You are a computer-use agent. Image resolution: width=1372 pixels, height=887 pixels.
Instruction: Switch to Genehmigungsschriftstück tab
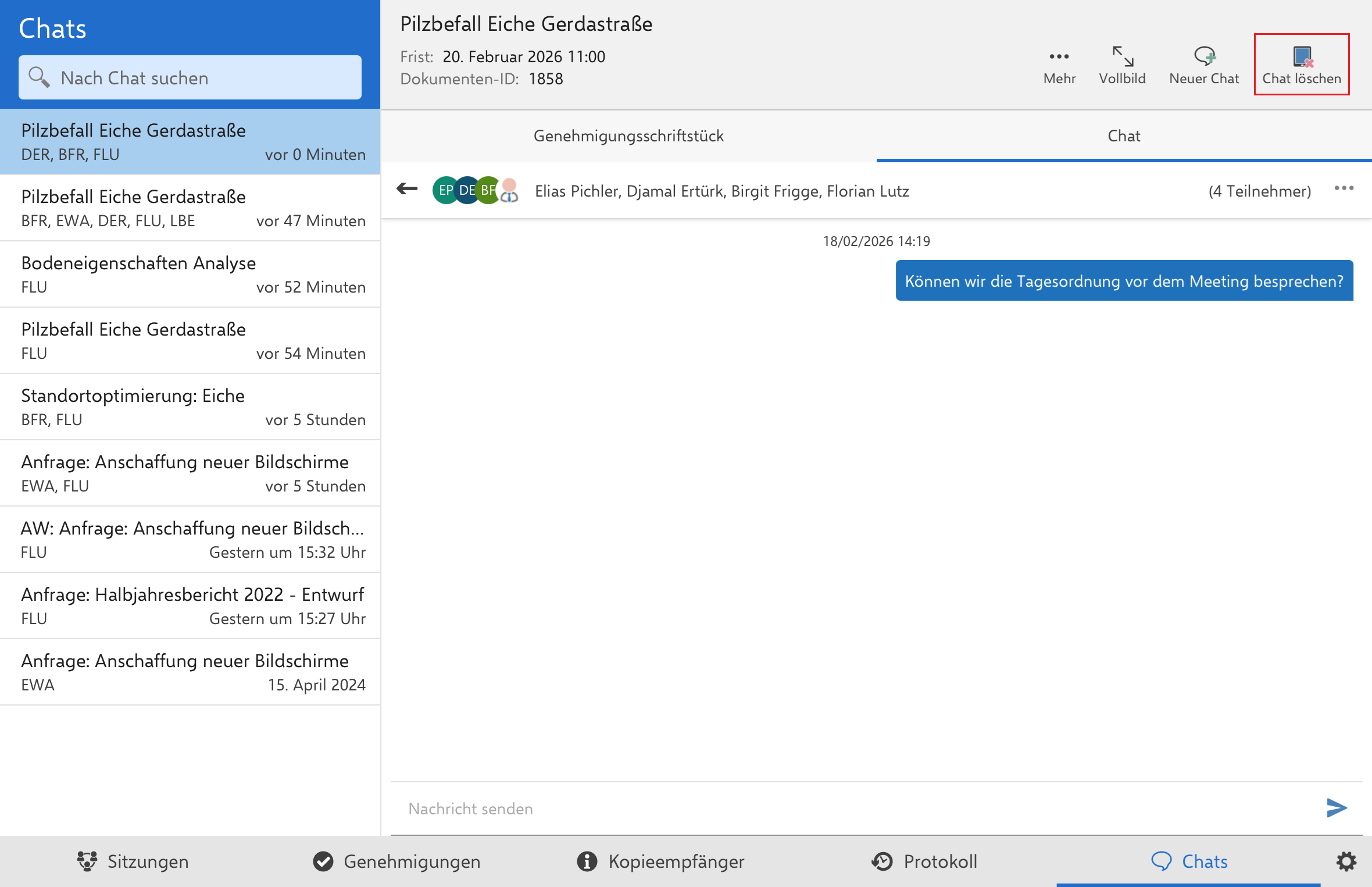pyautogui.click(x=628, y=136)
